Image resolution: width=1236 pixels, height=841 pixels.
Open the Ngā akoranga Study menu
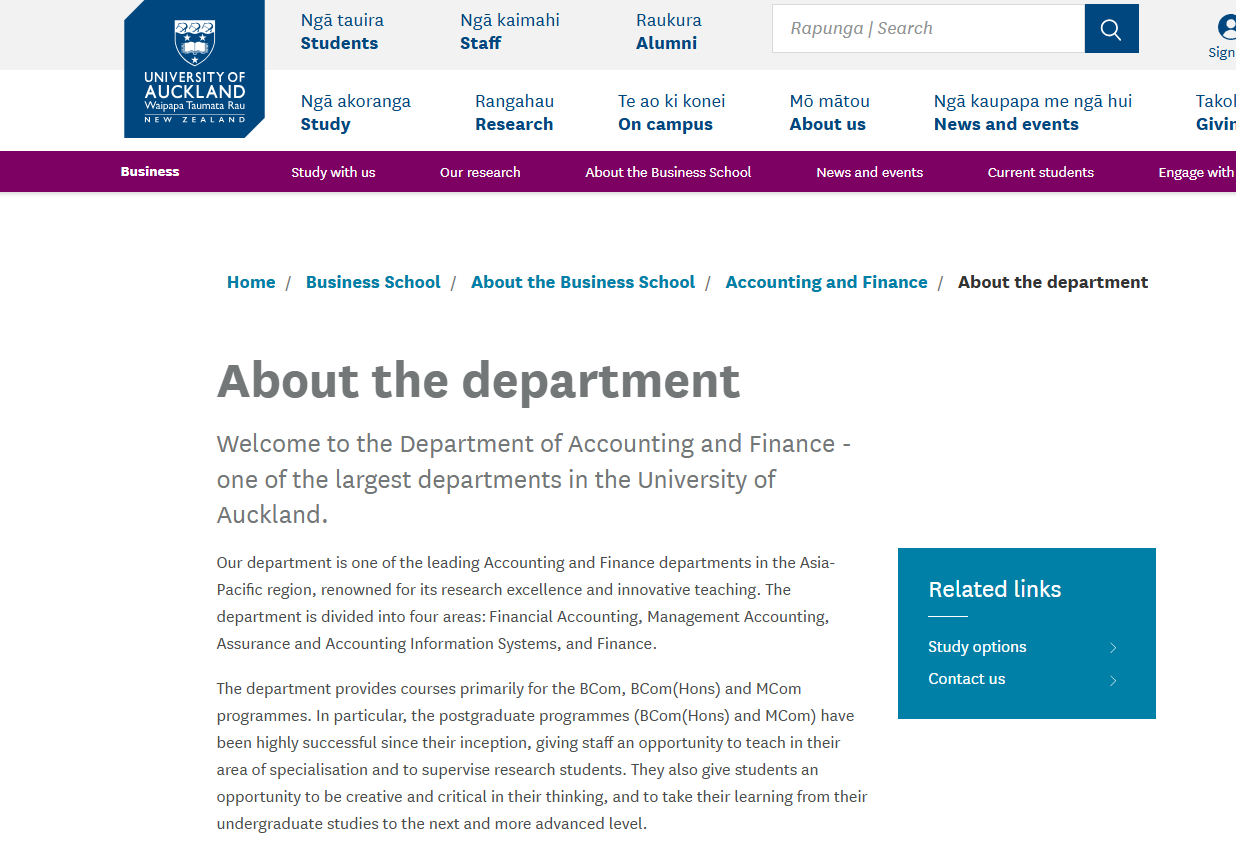[x=355, y=112]
